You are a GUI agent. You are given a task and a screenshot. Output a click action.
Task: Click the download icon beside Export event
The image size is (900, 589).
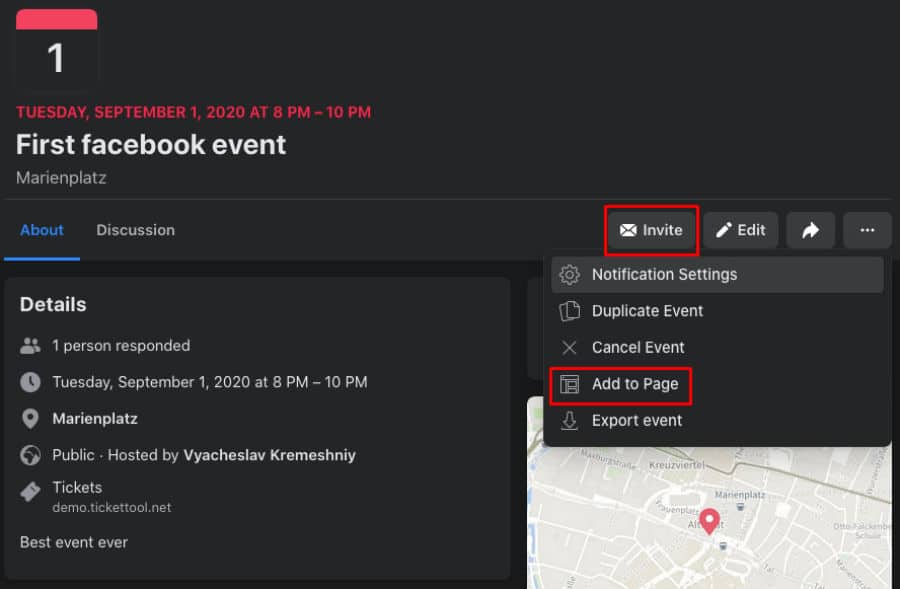[570, 421]
